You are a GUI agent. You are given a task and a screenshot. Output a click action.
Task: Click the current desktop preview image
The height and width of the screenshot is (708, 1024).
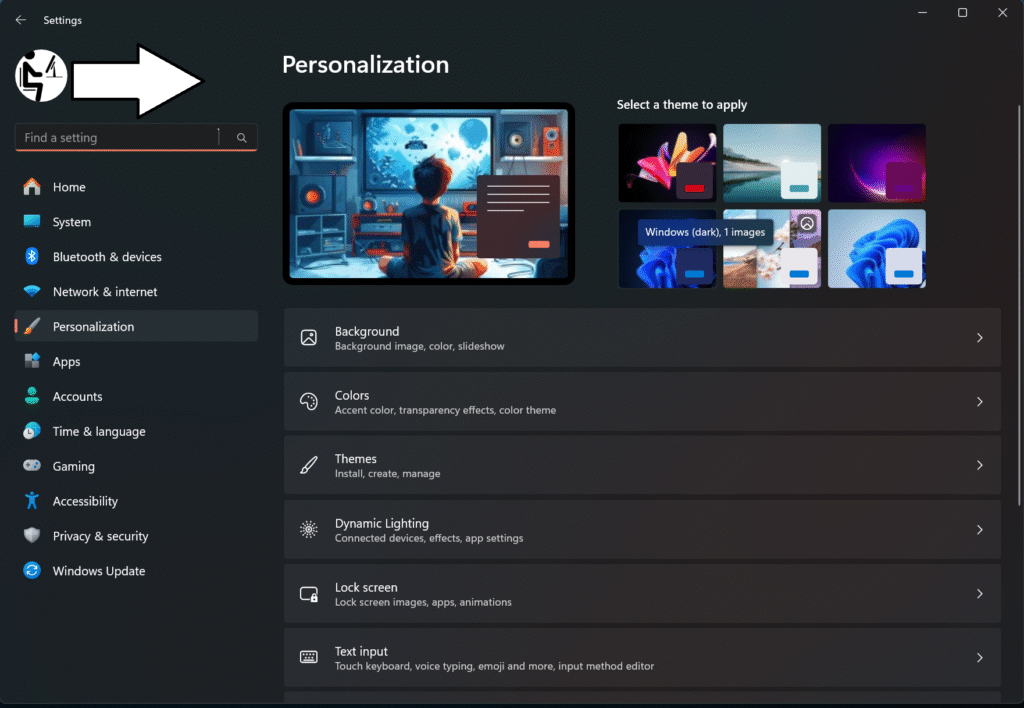428,193
